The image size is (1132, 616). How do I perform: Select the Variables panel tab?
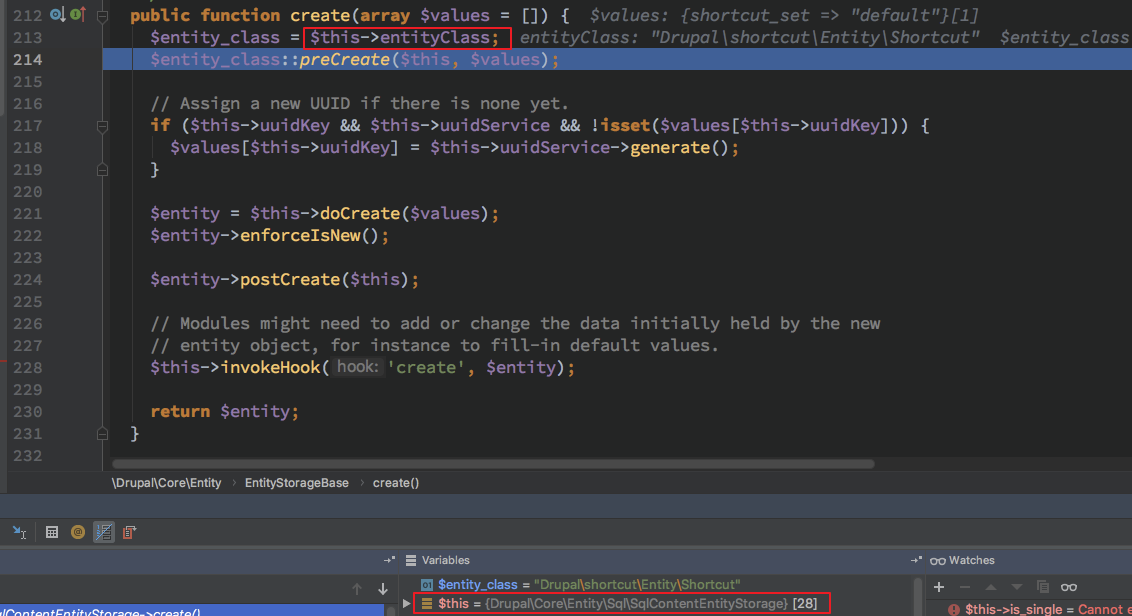(x=445, y=560)
